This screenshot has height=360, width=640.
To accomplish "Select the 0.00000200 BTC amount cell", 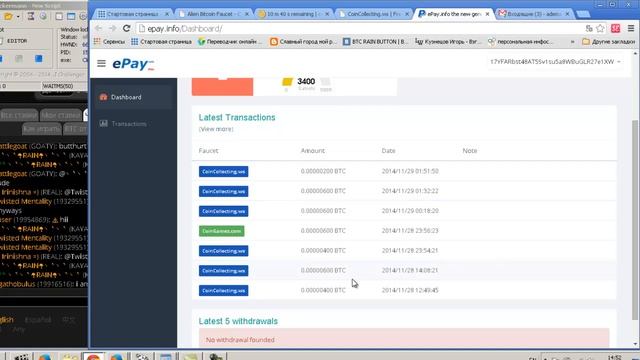I will point(323,171).
